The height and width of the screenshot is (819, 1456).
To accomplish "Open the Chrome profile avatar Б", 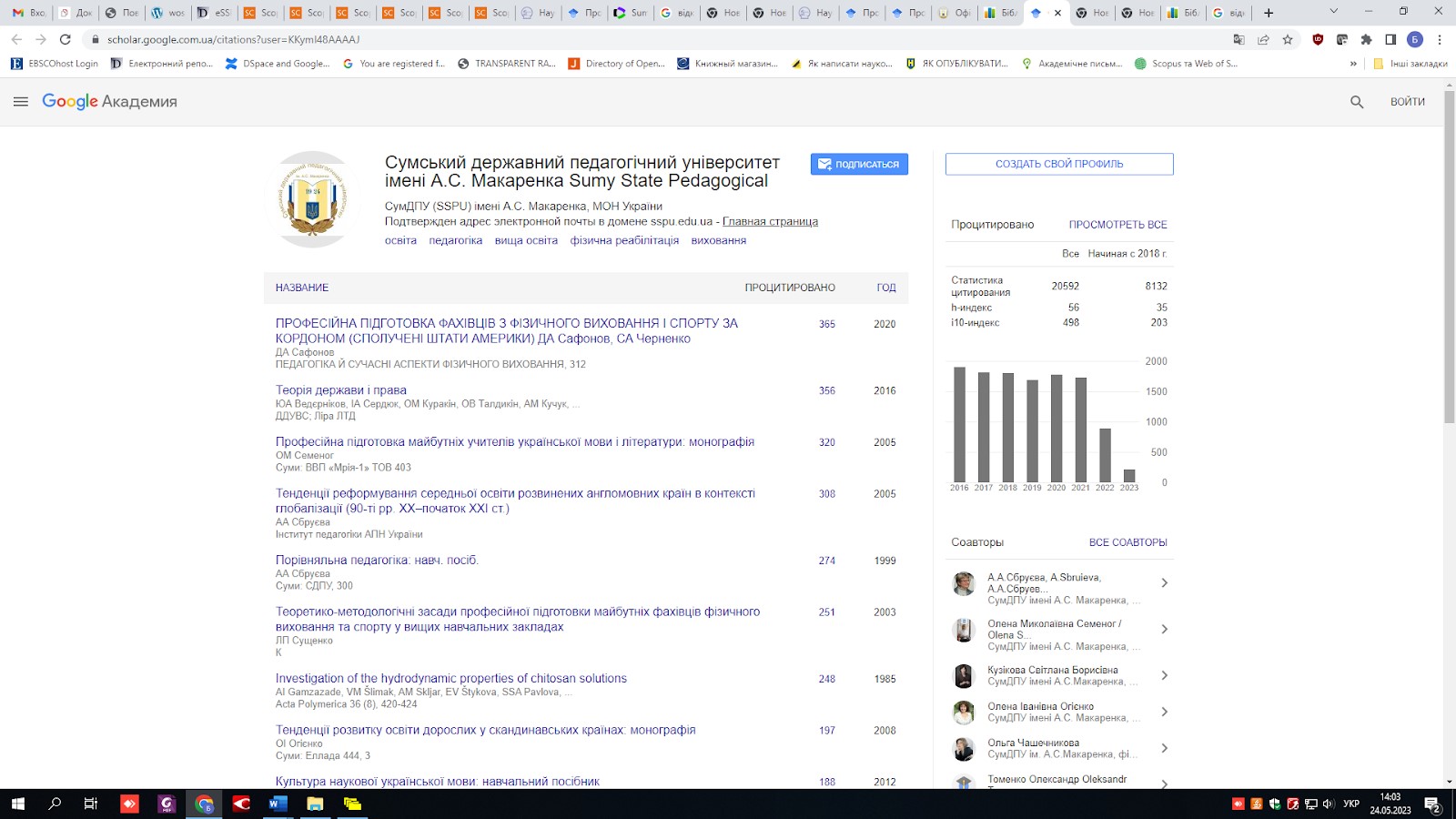I will tap(1415, 39).
